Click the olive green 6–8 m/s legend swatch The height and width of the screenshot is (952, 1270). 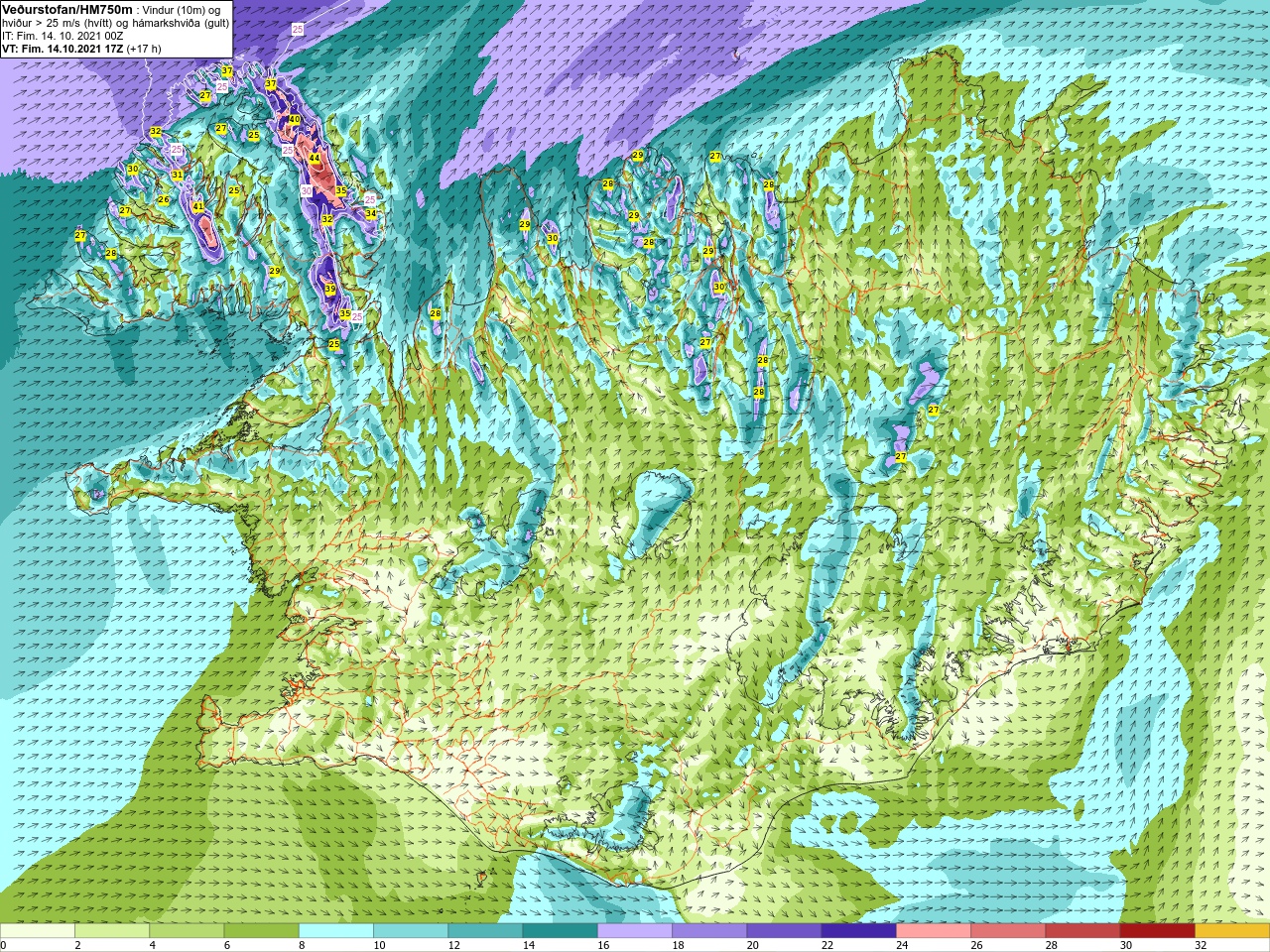(262, 931)
